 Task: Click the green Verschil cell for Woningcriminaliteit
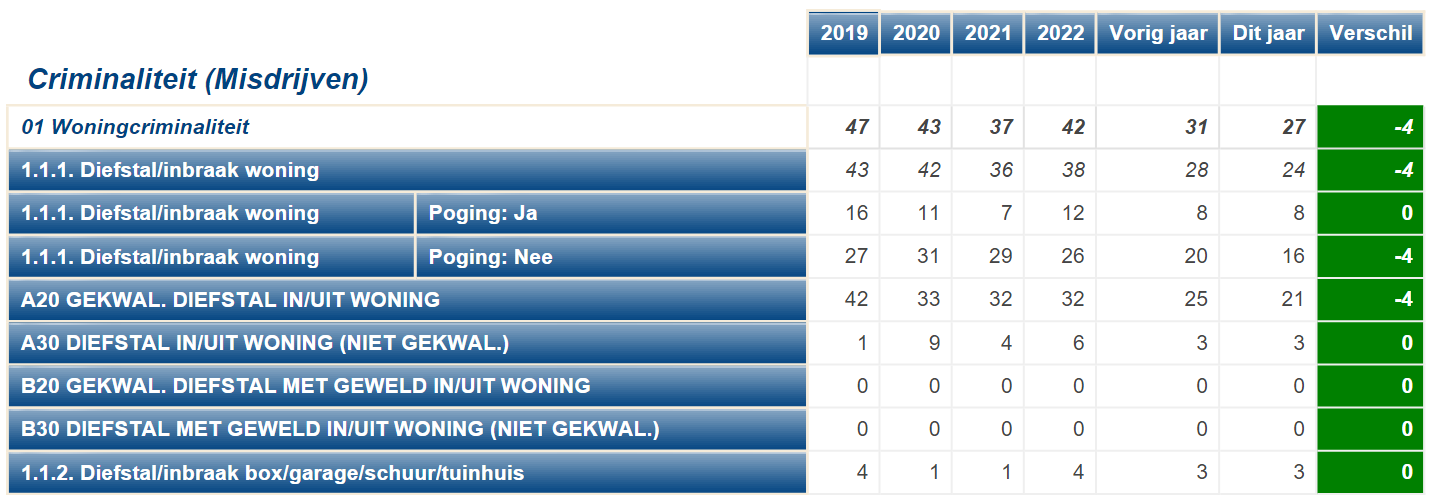(1370, 127)
